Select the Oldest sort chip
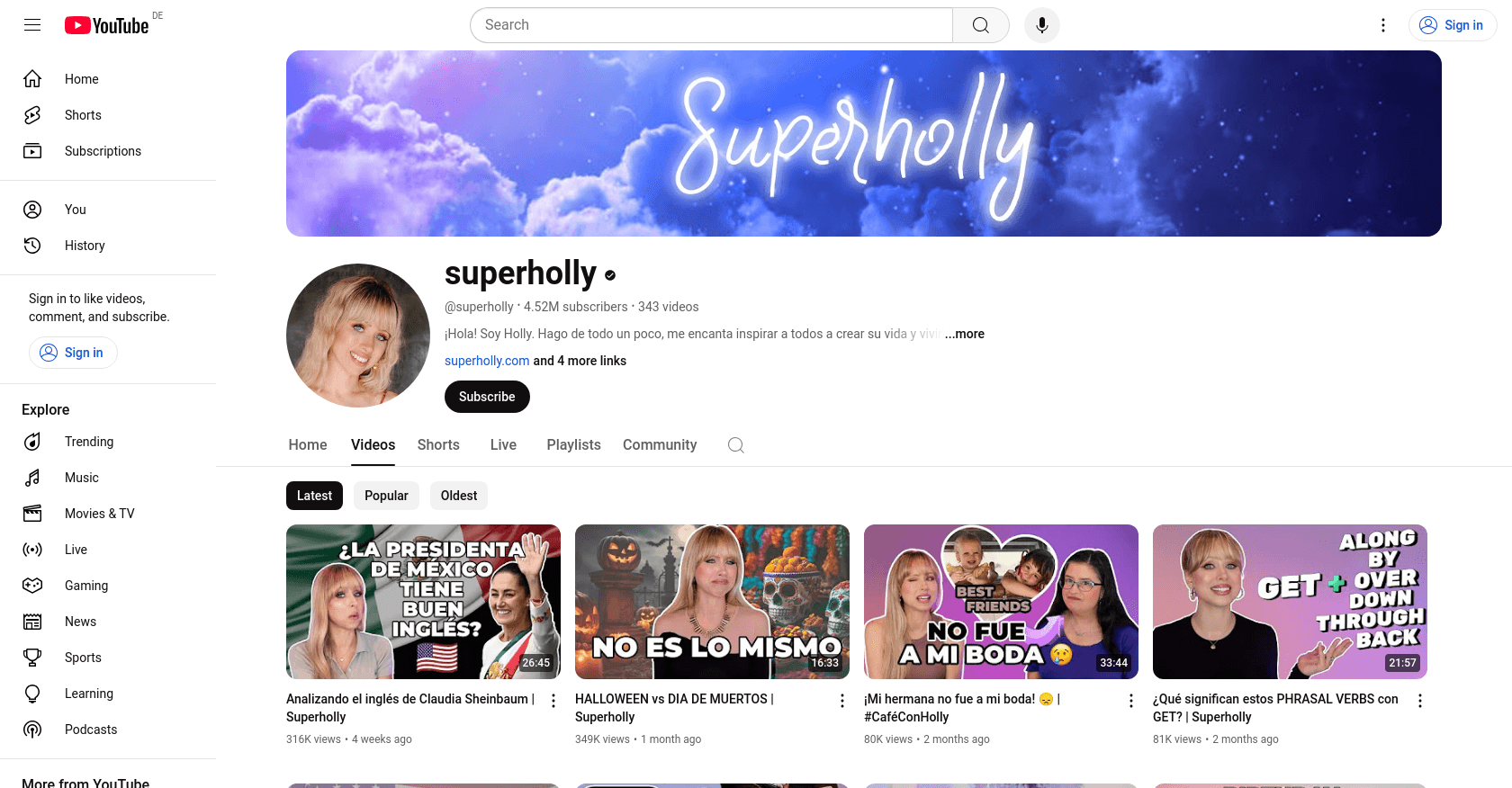The width and height of the screenshot is (1512, 788). point(459,496)
